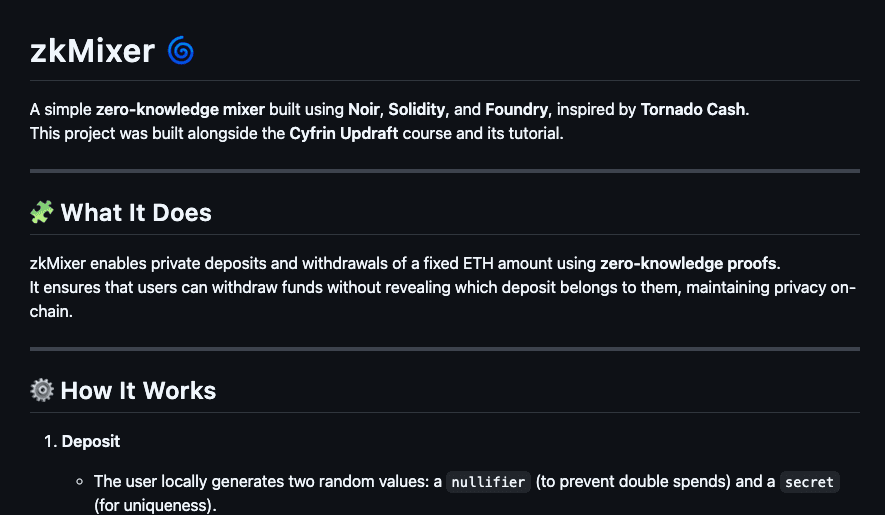Click the bold word Foundry
This screenshot has width=885, height=515.
coord(517,109)
